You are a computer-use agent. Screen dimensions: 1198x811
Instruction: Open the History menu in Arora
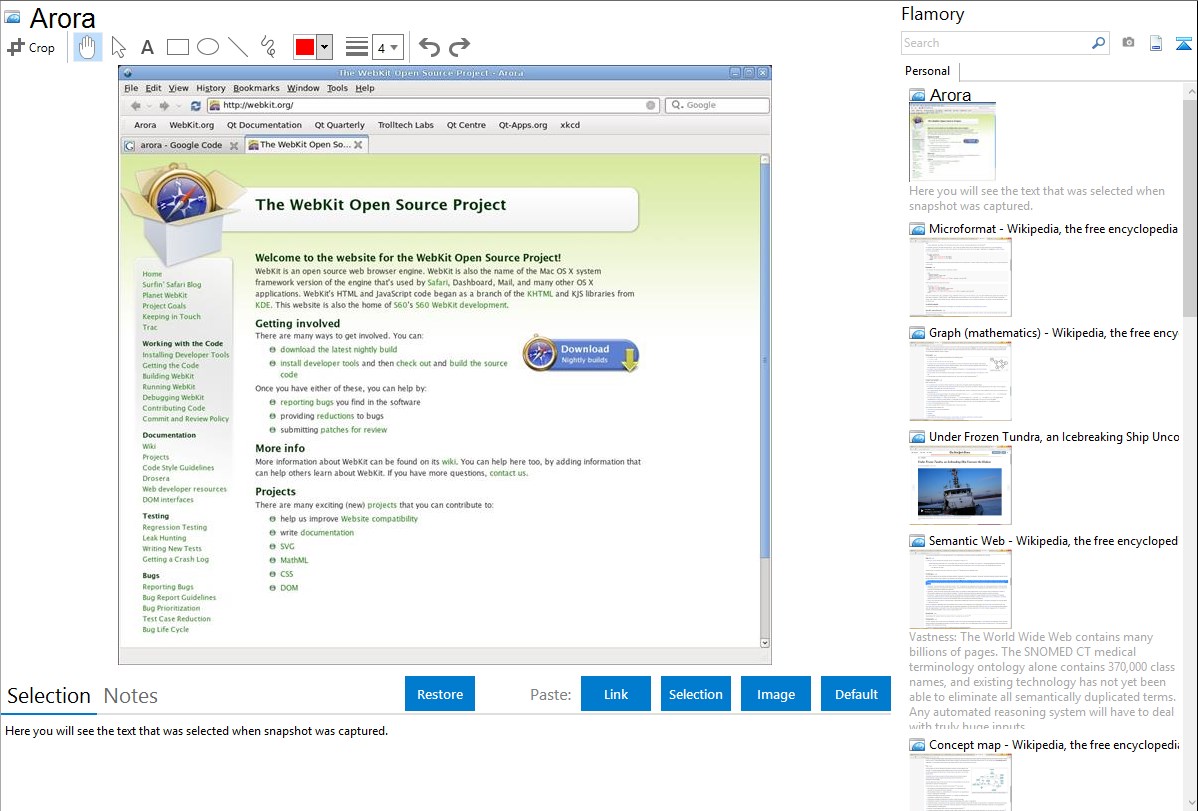point(210,89)
